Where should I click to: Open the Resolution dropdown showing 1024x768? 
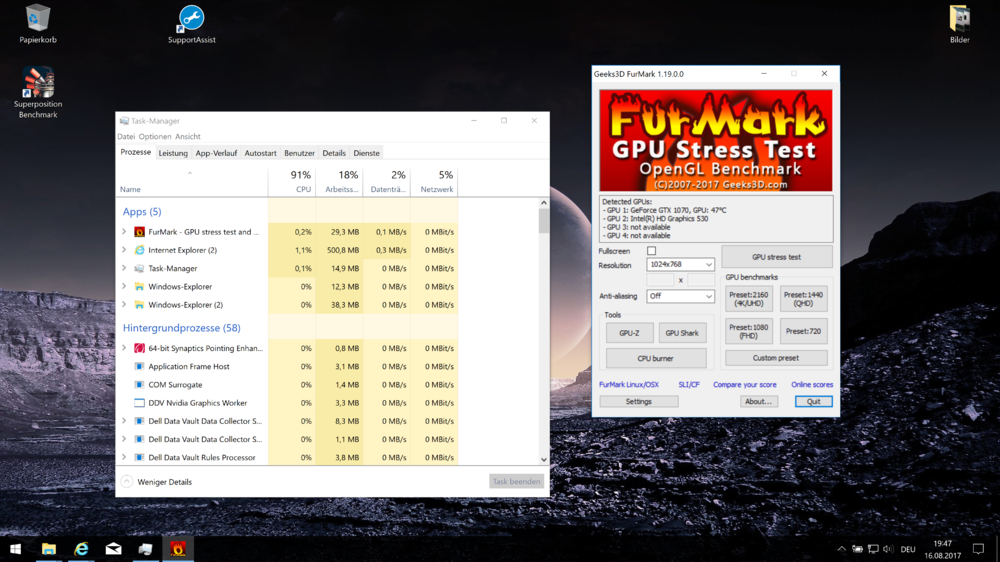(680, 265)
